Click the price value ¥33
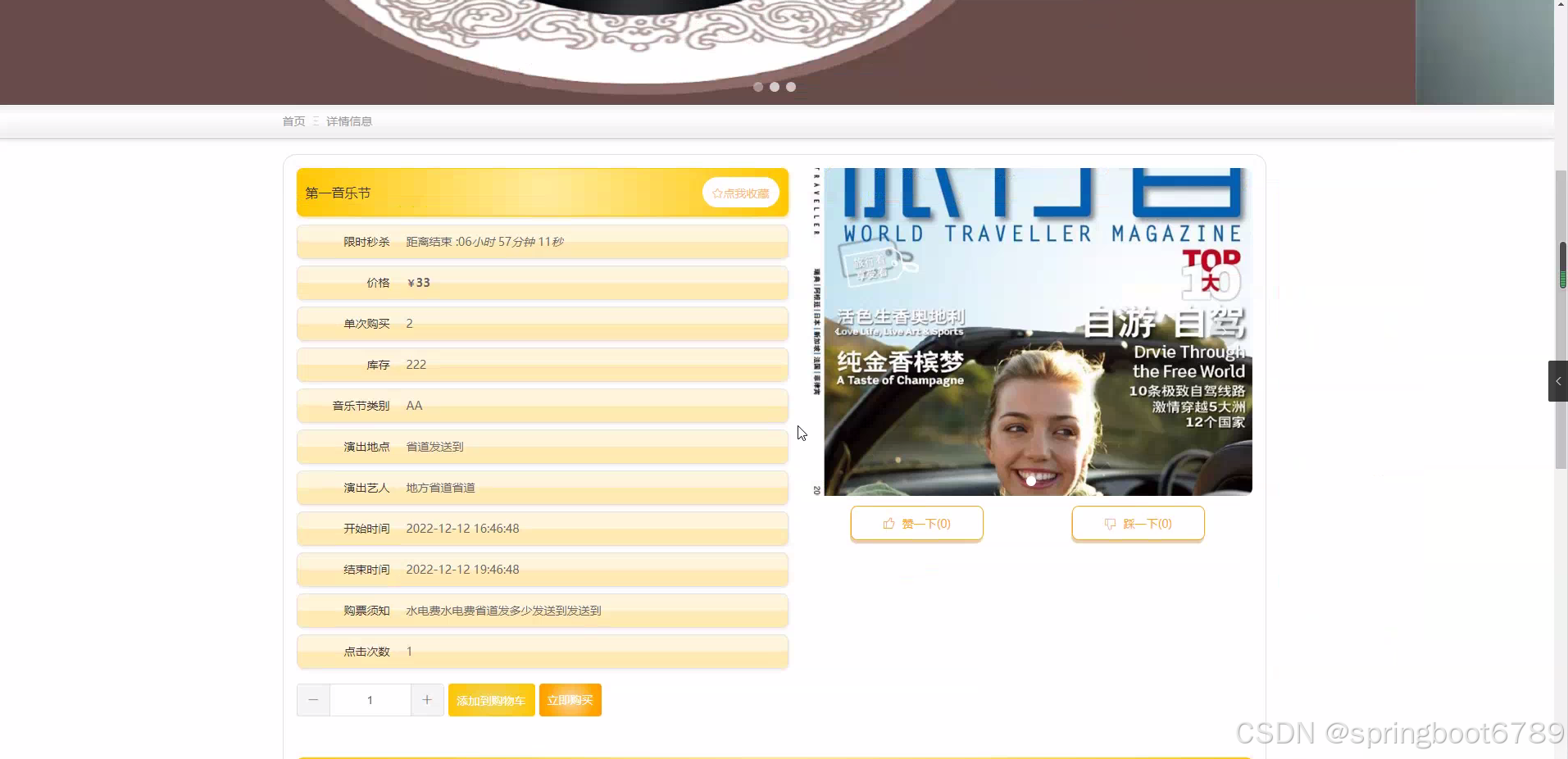Image resolution: width=1568 pixels, height=759 pixels. (418, 283)
